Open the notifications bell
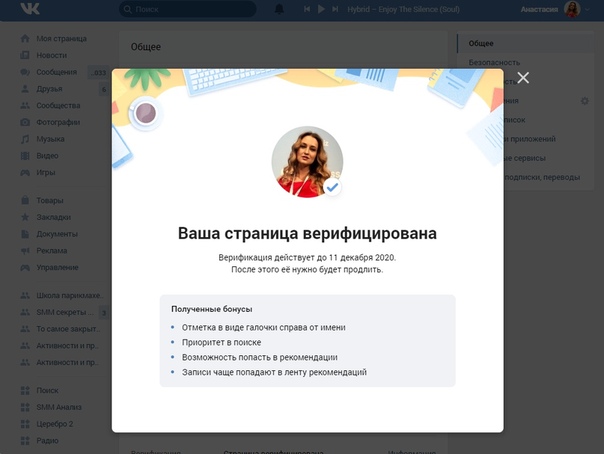Image resolution: width=604 pixels, height=454 pixels. [x=279, y=9]
